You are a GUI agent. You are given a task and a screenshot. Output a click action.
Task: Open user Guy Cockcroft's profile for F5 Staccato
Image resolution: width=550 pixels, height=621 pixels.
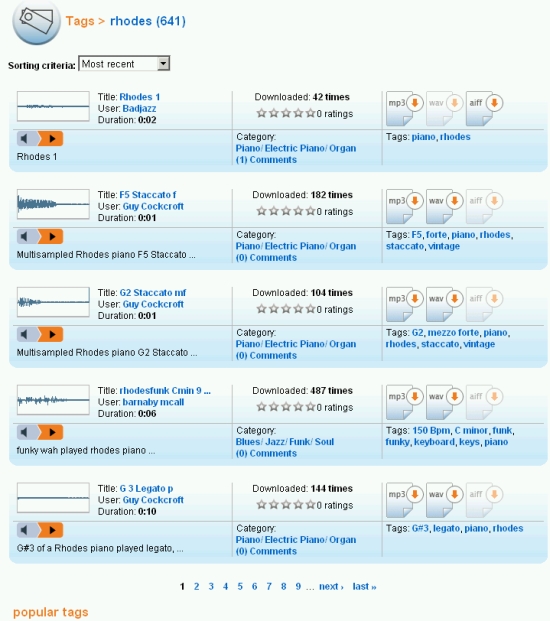pyautogui.click(x=153, y=206)
